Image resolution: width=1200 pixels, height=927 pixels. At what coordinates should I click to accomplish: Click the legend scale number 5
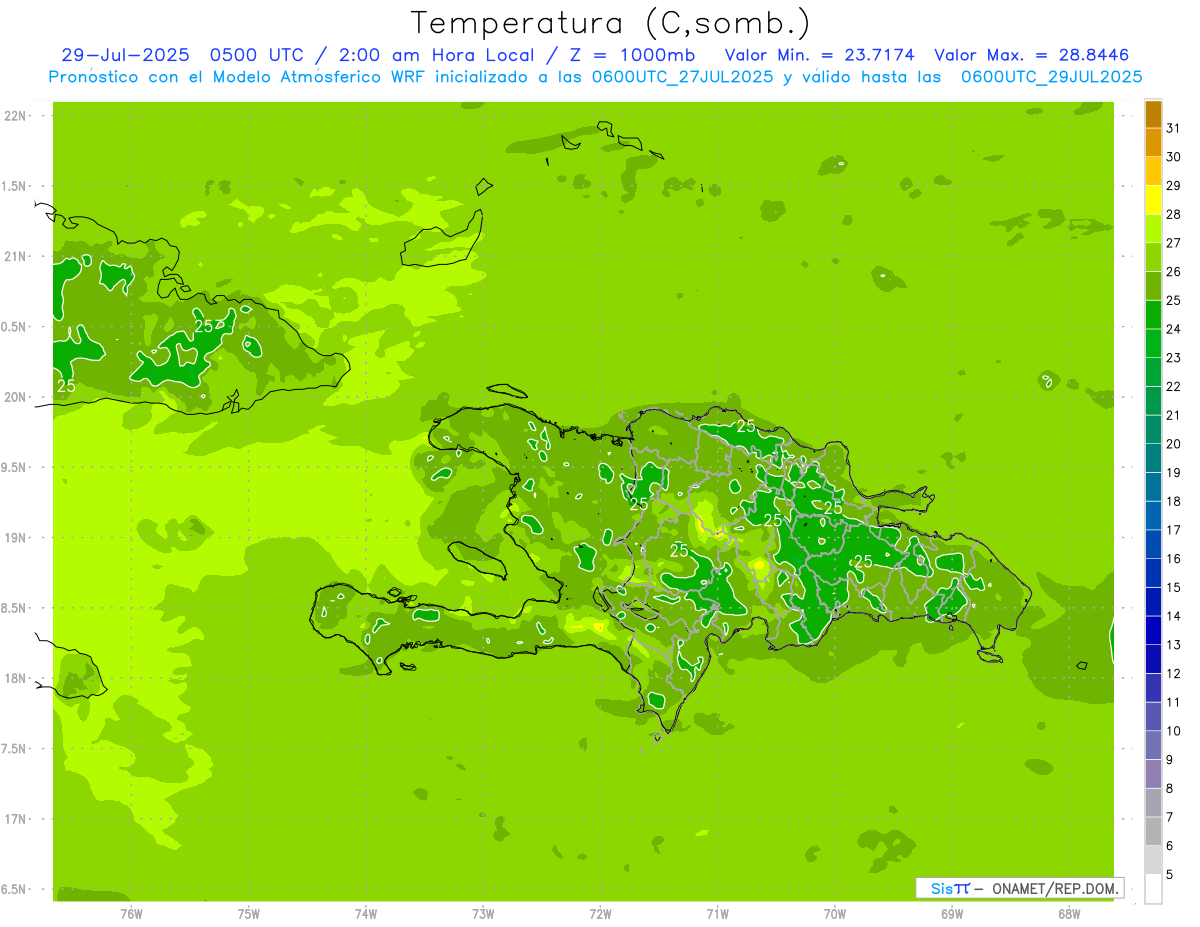pos(1170,875)
